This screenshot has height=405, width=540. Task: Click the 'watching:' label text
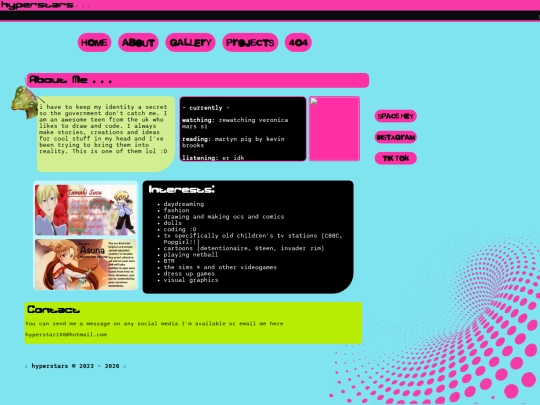pos(198,120)
